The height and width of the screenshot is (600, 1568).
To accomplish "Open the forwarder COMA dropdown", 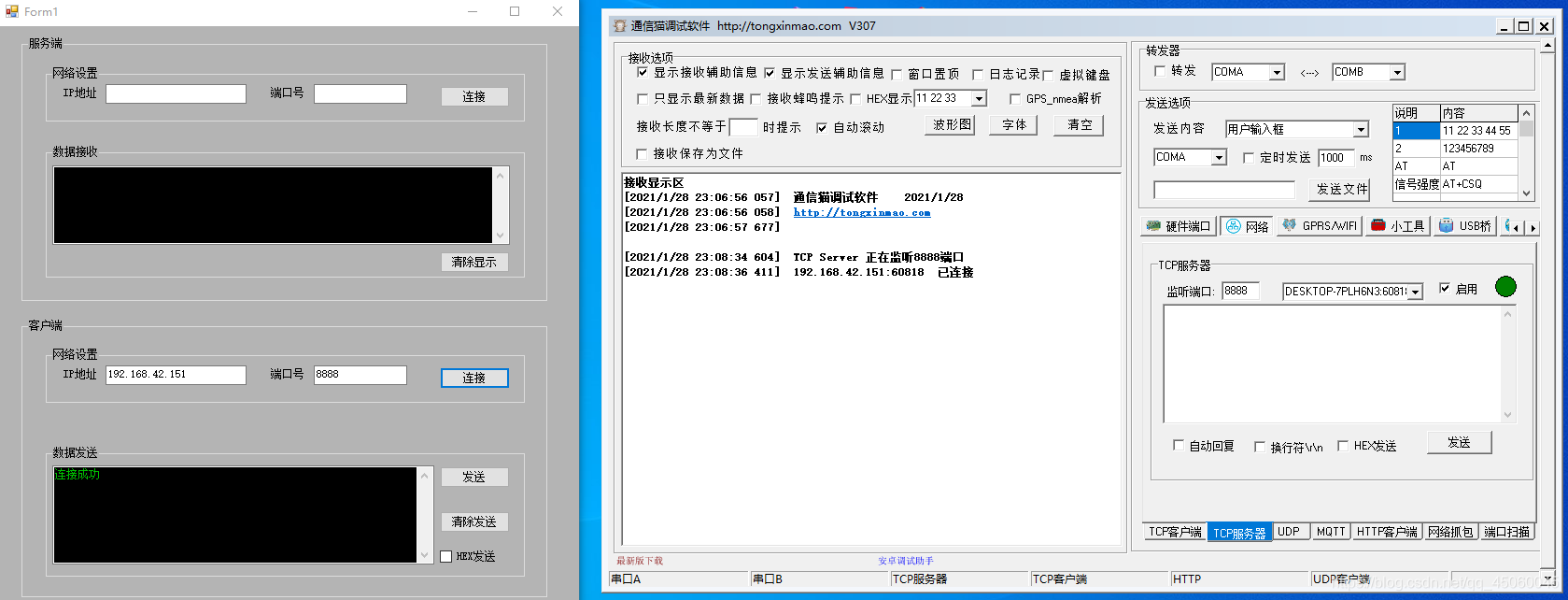I will [x=1278, y=72].
